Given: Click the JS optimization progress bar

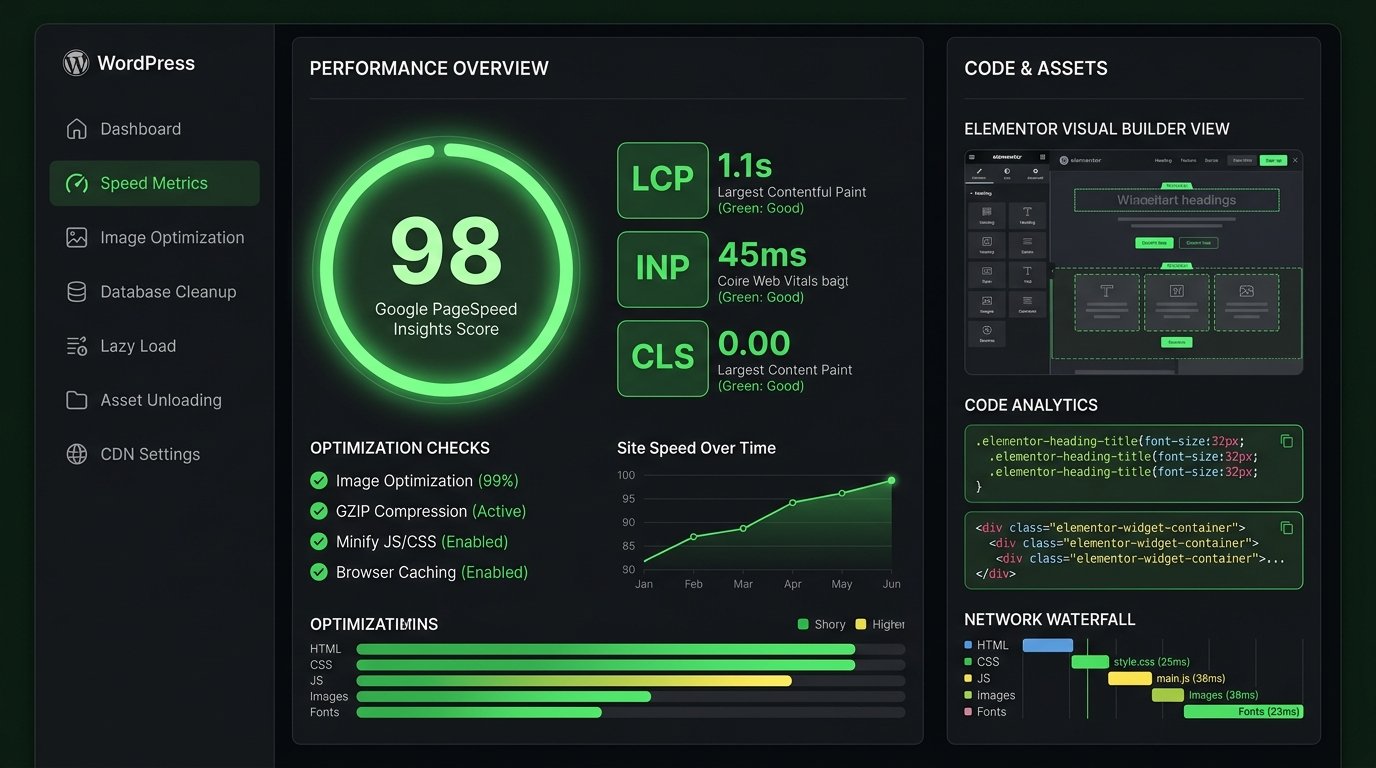Looking at the screenshot, I should click(631, 681).
